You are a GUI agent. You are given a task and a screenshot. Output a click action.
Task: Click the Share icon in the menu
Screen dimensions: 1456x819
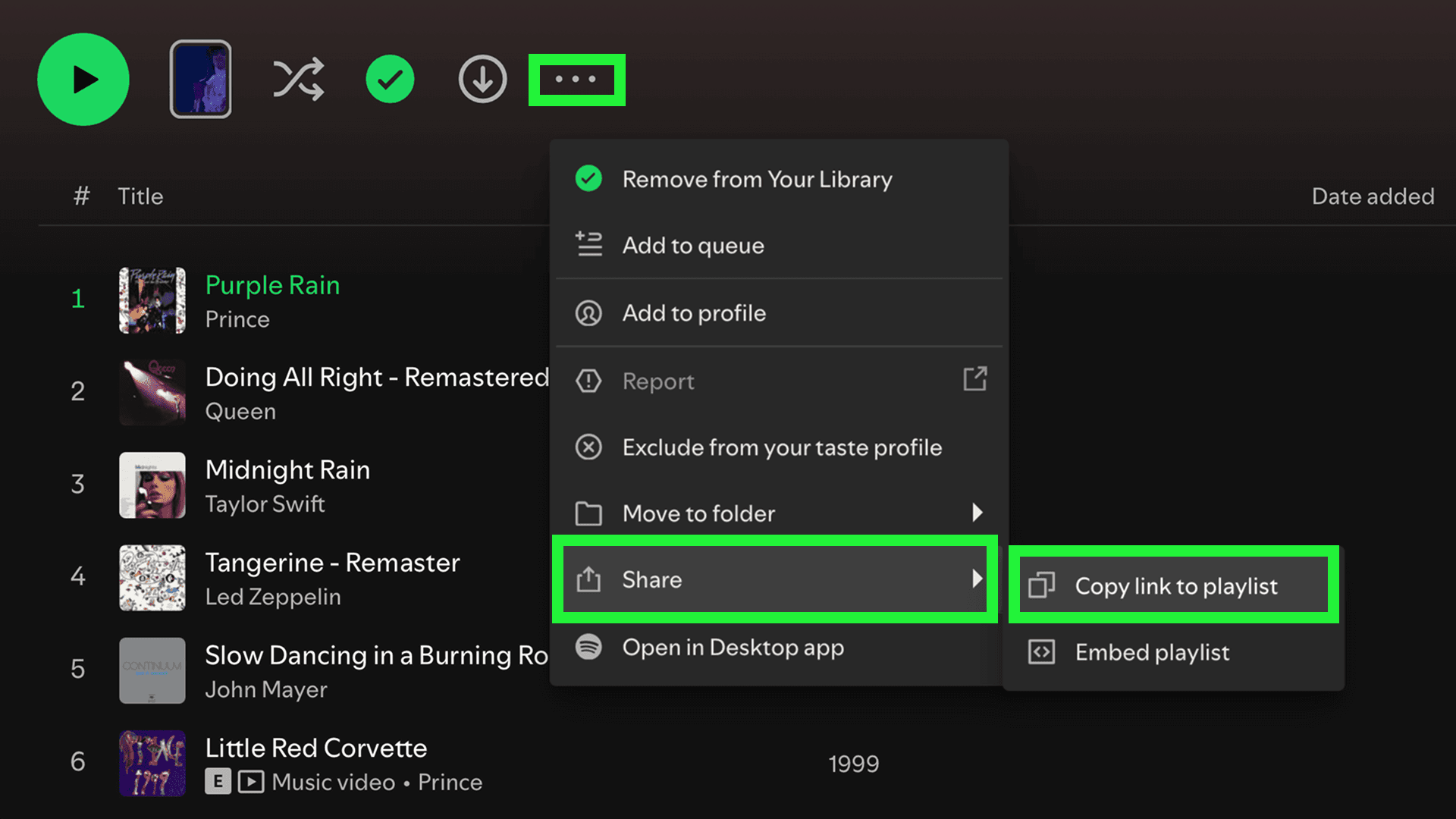588,579
